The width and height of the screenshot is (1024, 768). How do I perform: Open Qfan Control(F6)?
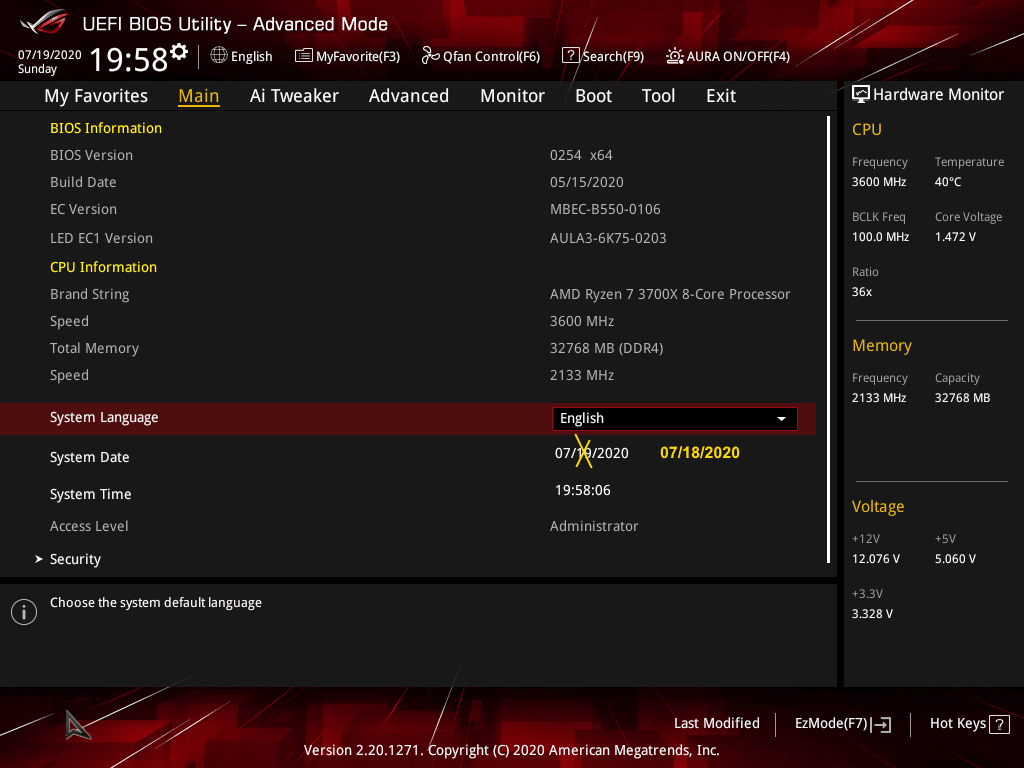[481, 56]
